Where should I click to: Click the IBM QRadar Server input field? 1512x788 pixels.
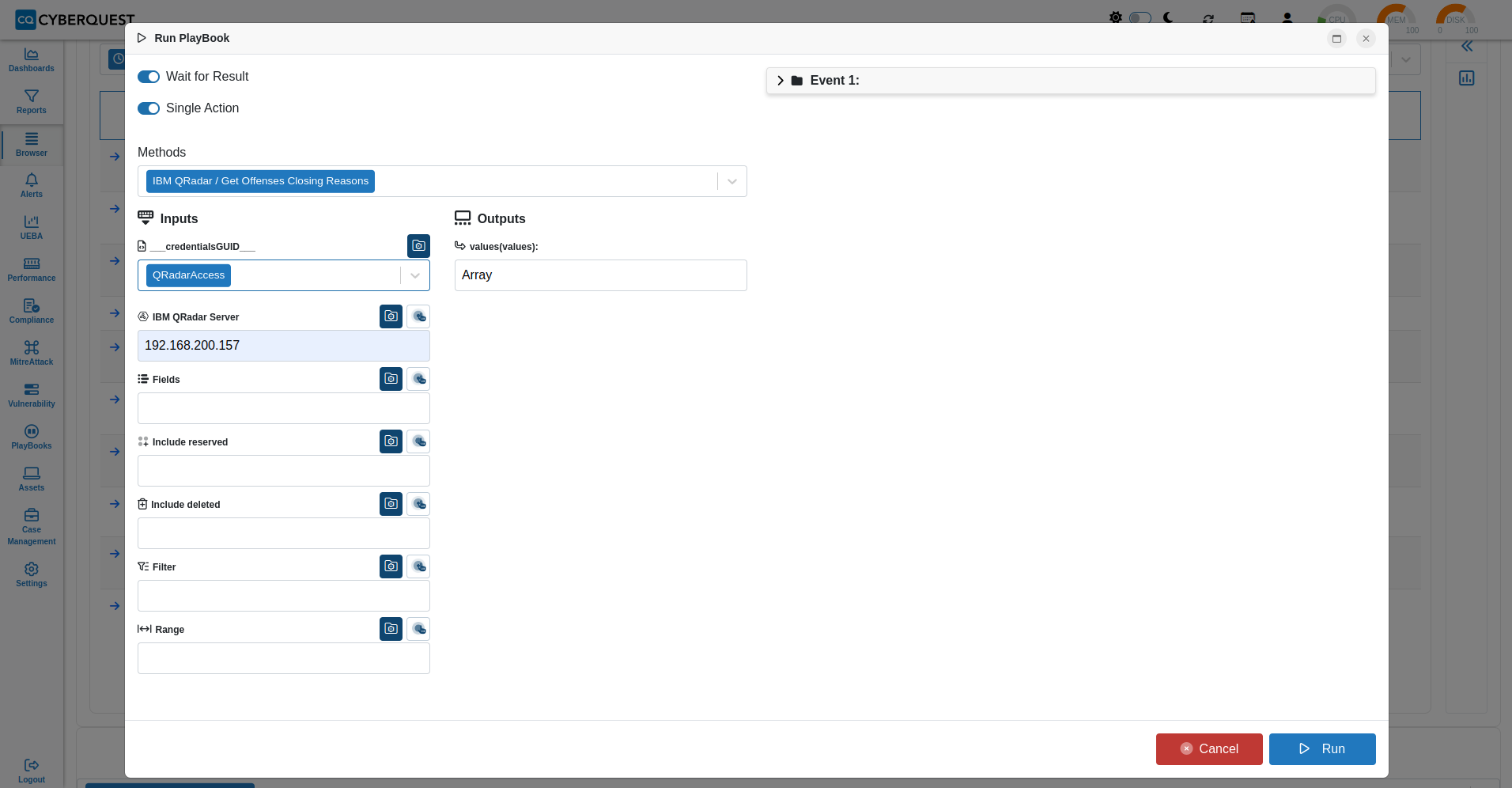tap(284, 346)
